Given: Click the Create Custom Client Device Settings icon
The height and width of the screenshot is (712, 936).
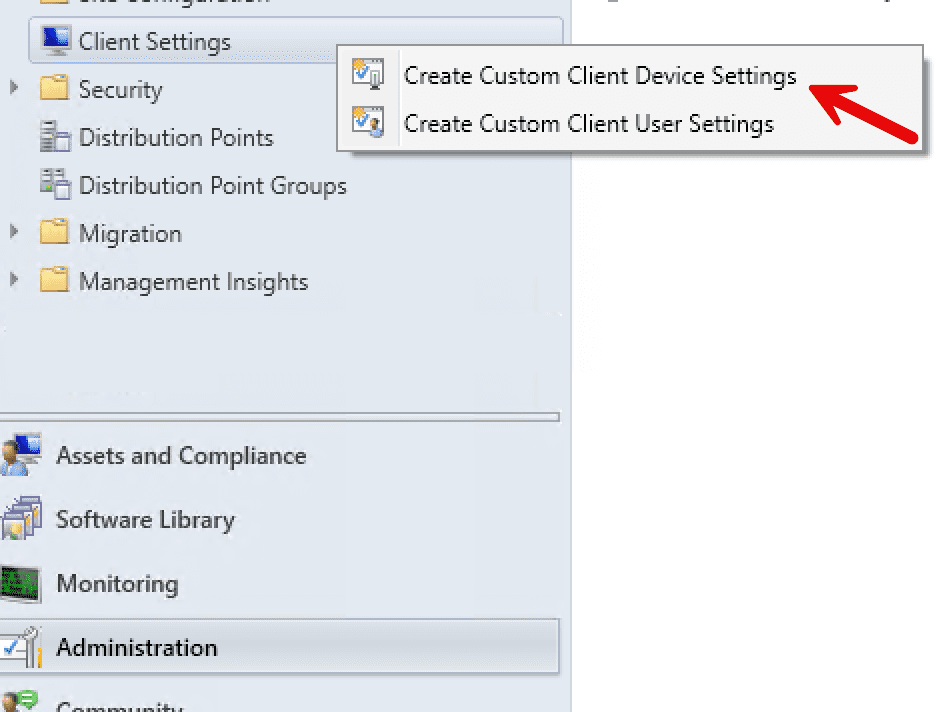Looking at the screenshot, I should point(369,74).
